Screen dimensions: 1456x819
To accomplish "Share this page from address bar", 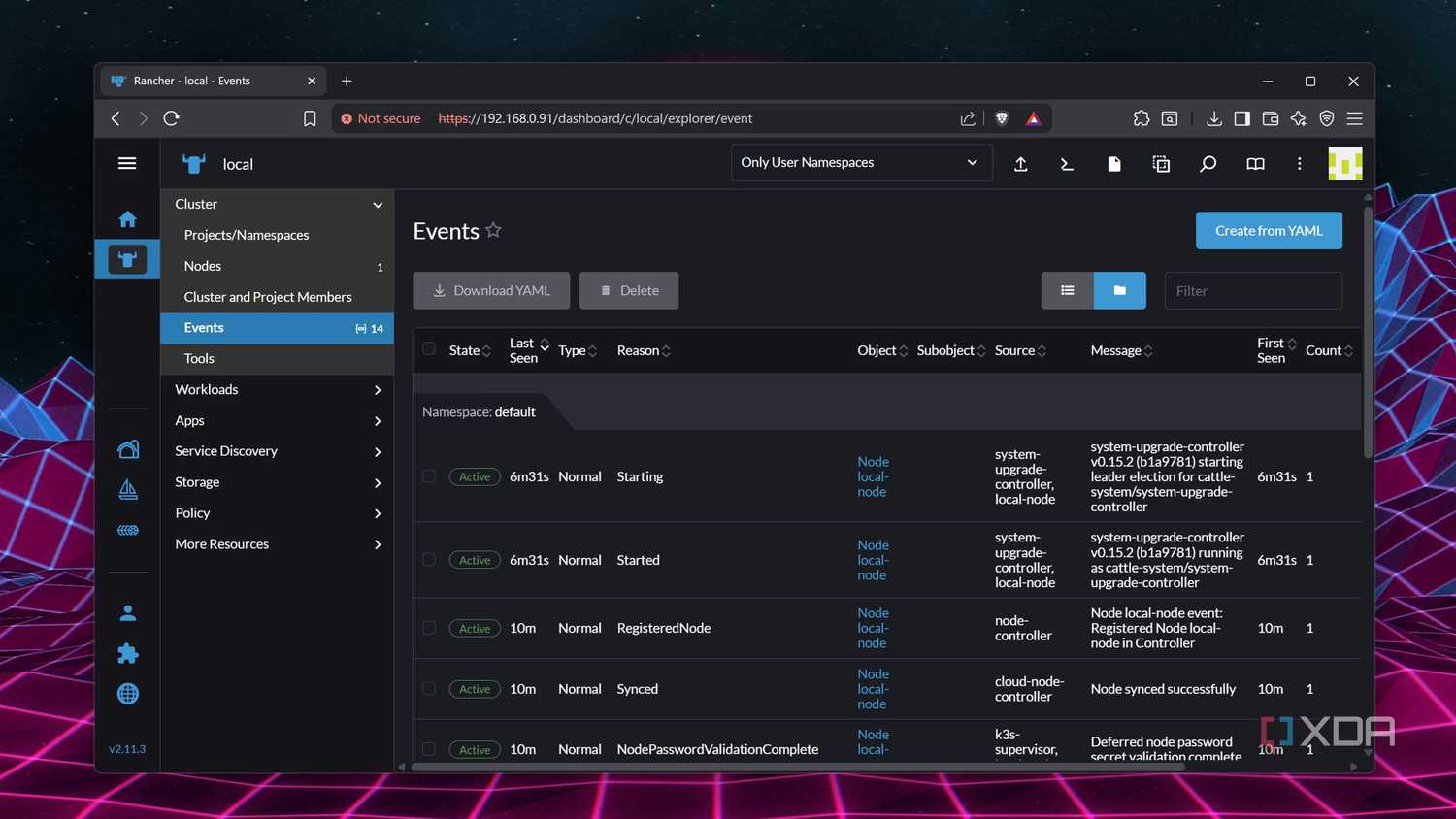I will coord(968,118).
